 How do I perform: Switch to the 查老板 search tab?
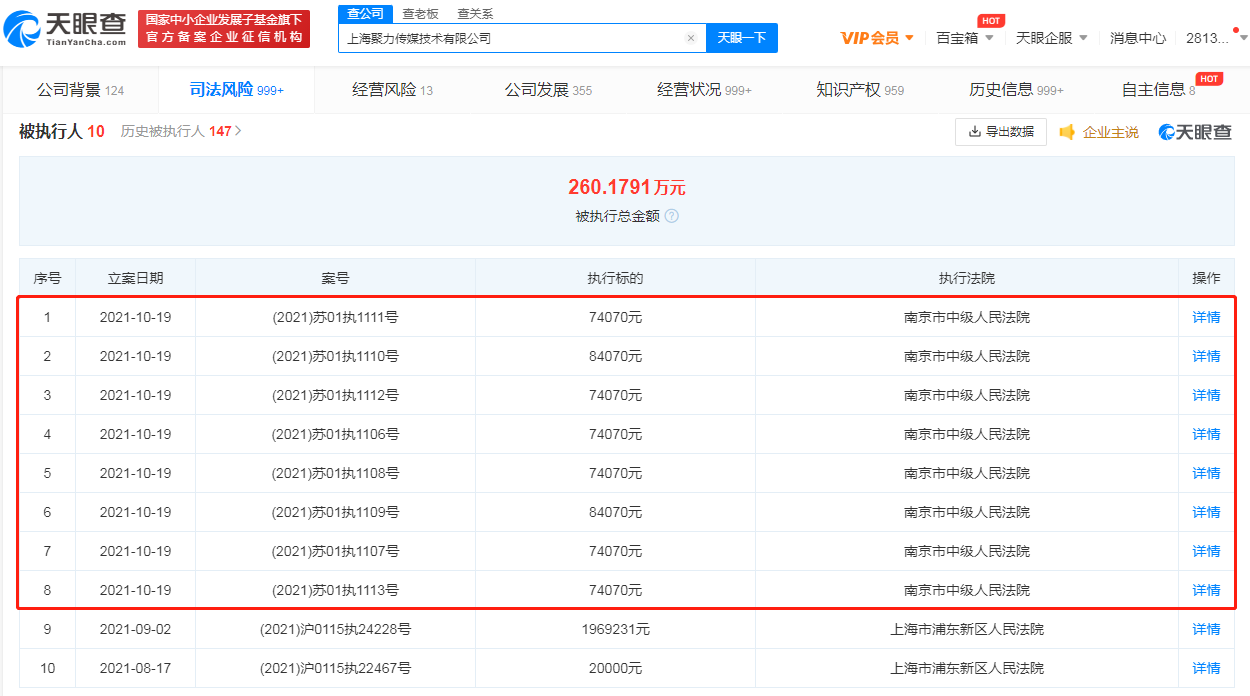click(420, 14)
